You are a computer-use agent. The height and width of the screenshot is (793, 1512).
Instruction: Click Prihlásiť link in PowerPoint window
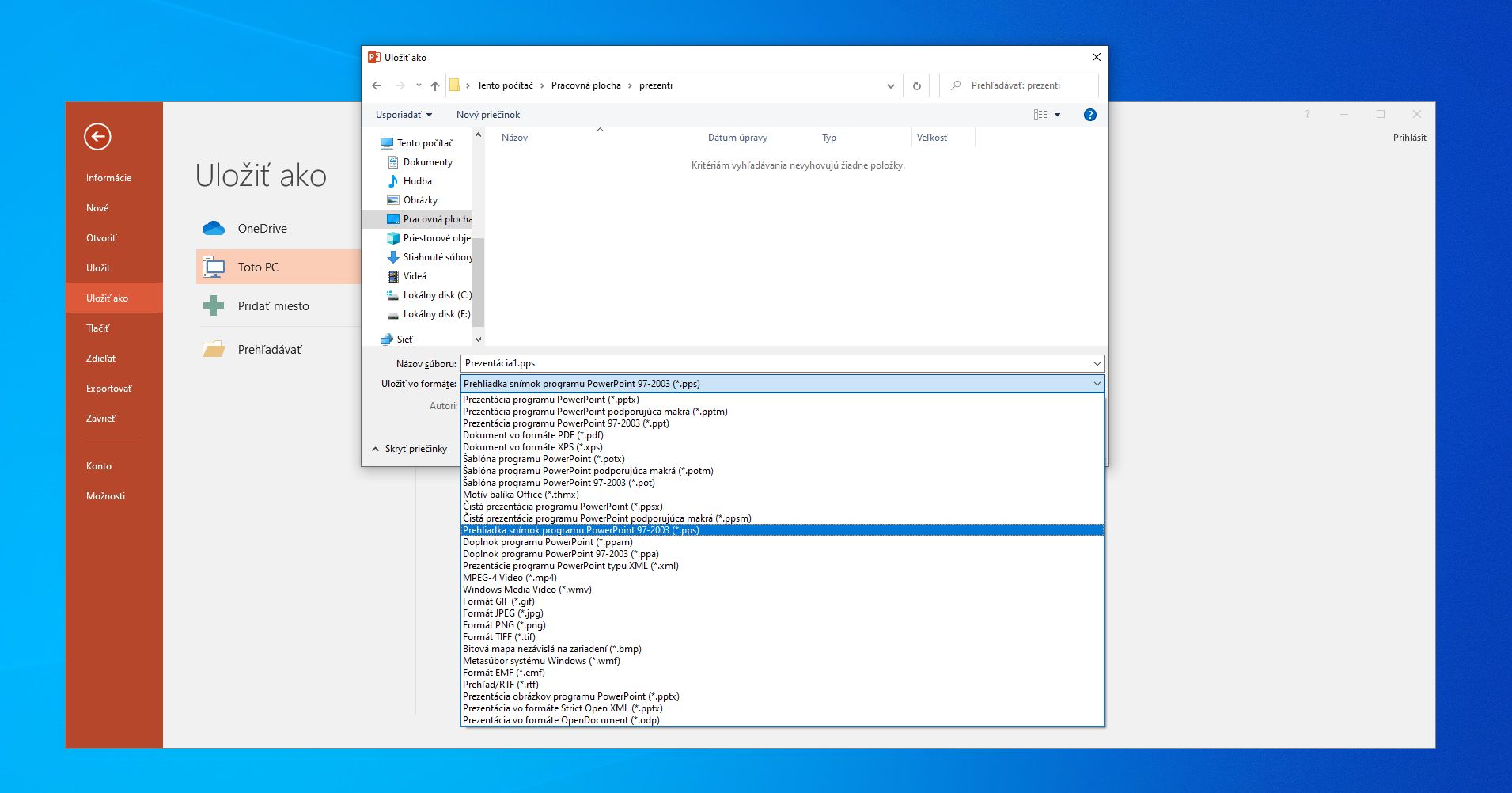tap(1410, 138)
